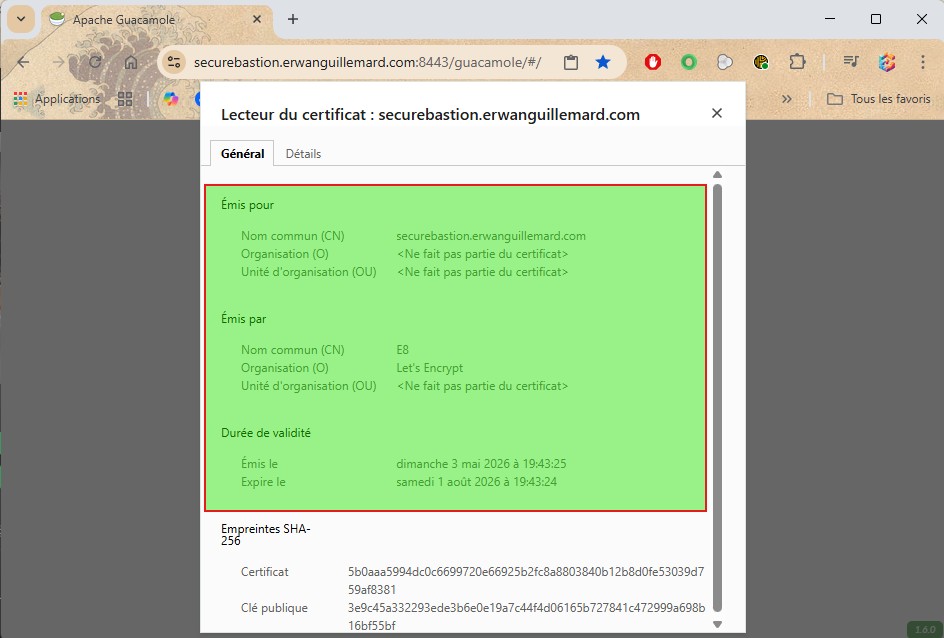Screen dimensions: 944x638
Task: Open the colorful profile avatar
Action: [887, 62]
